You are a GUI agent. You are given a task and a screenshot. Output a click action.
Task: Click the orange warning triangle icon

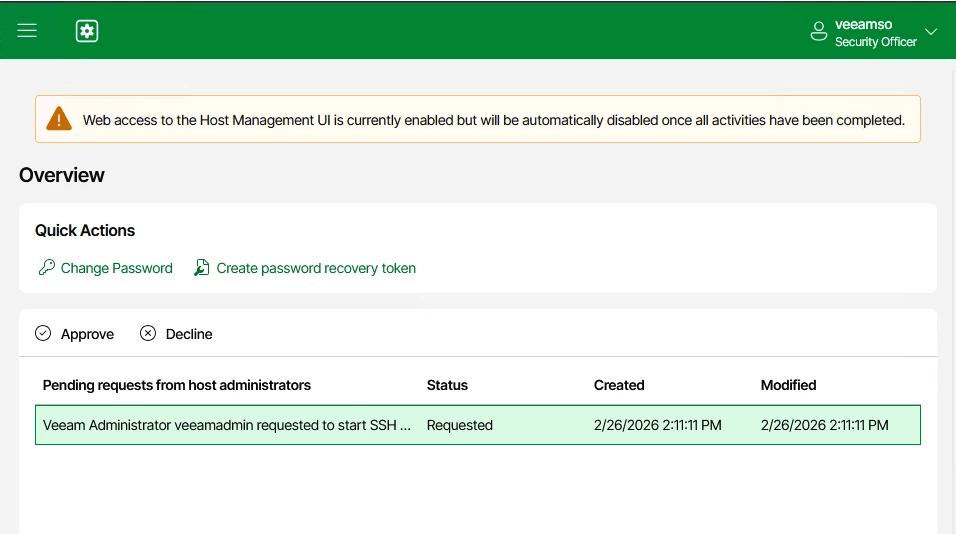click(59, 119)
